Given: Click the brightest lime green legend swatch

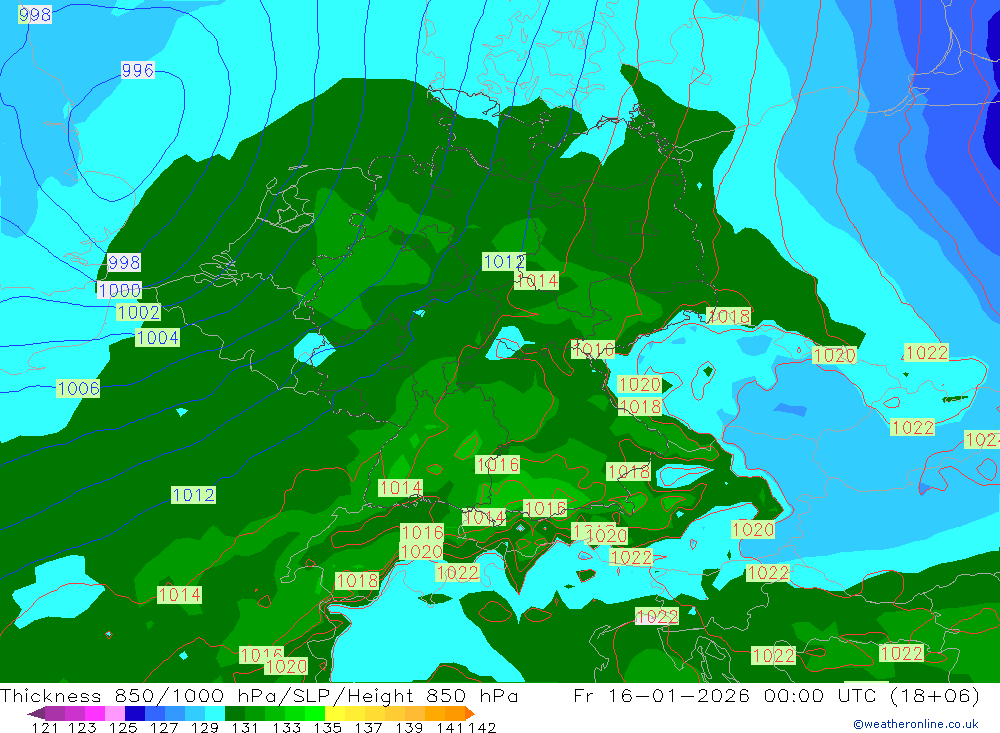Looking at the screenshot, I should point(315,713).
